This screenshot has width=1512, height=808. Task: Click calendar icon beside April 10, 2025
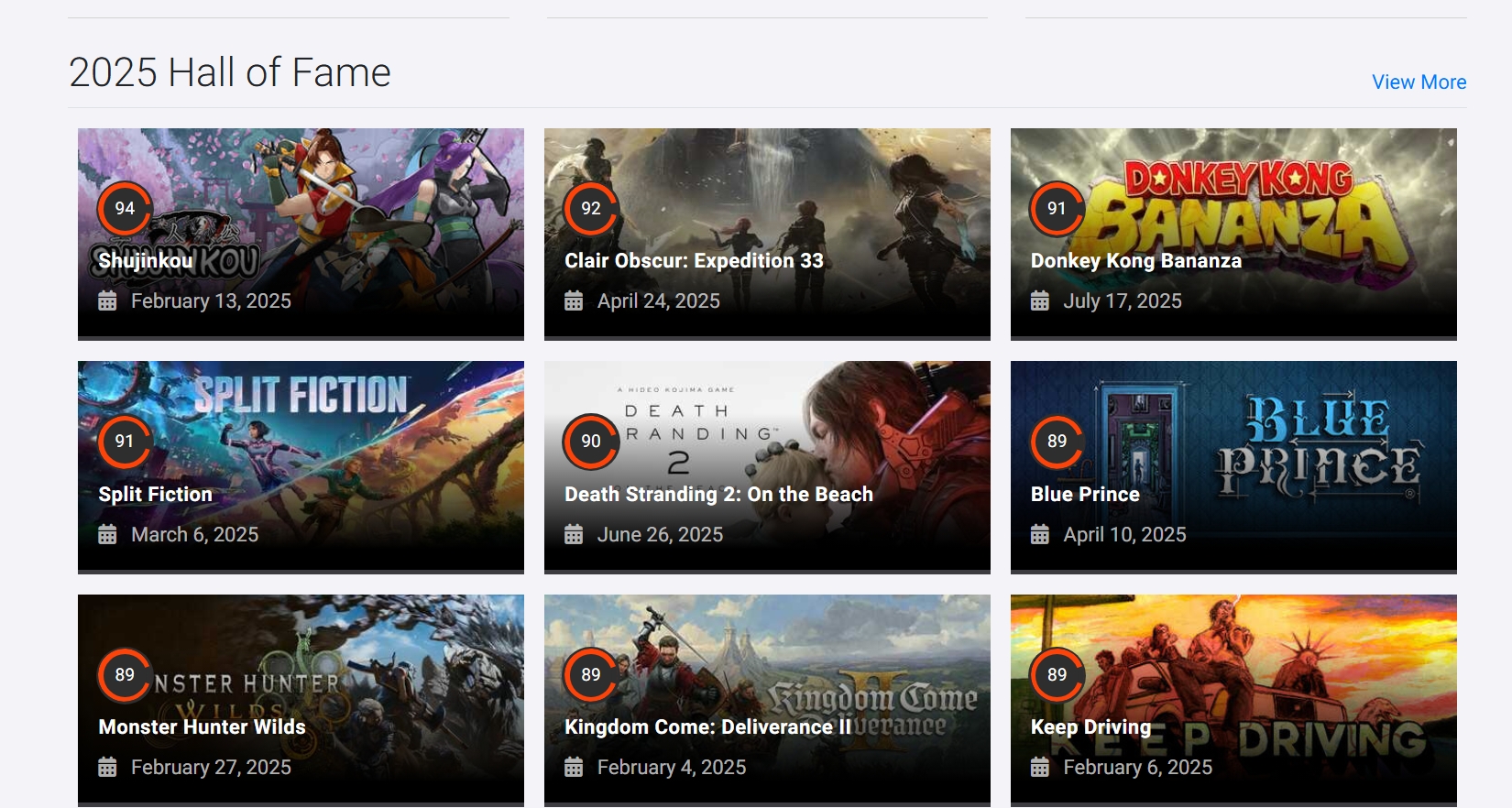[1039, 535]
